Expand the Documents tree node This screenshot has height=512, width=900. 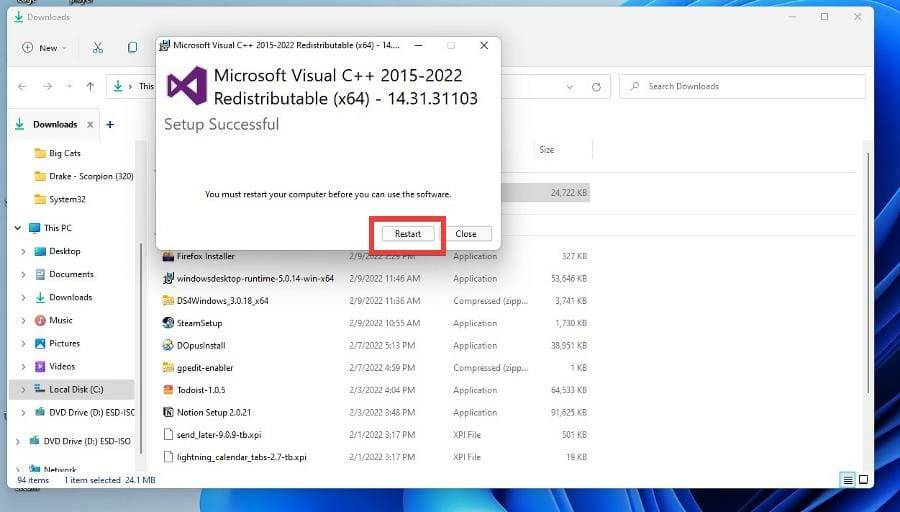point(23,274)
